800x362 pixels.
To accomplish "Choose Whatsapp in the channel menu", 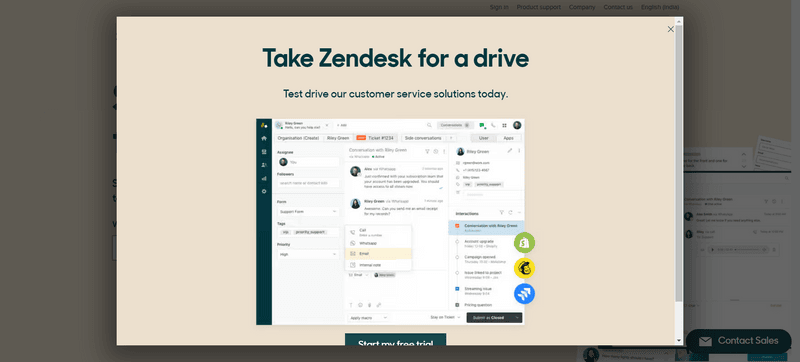I will [378, 243].
